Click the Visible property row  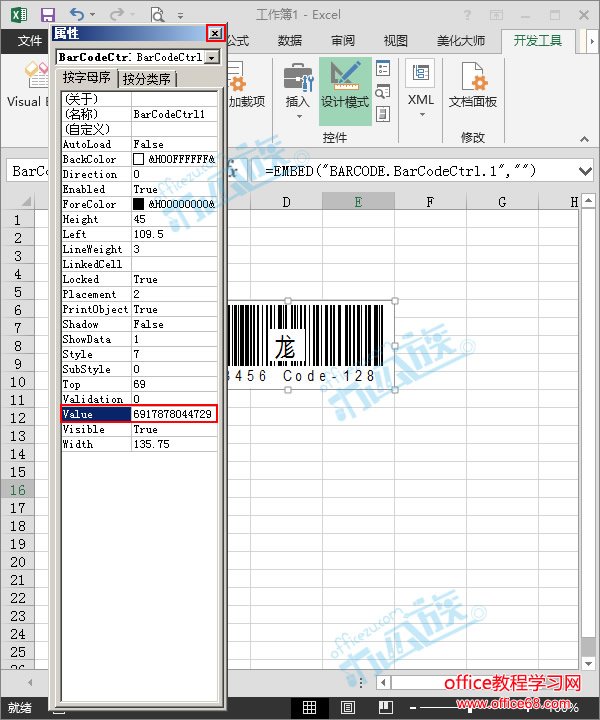(139, 429)
